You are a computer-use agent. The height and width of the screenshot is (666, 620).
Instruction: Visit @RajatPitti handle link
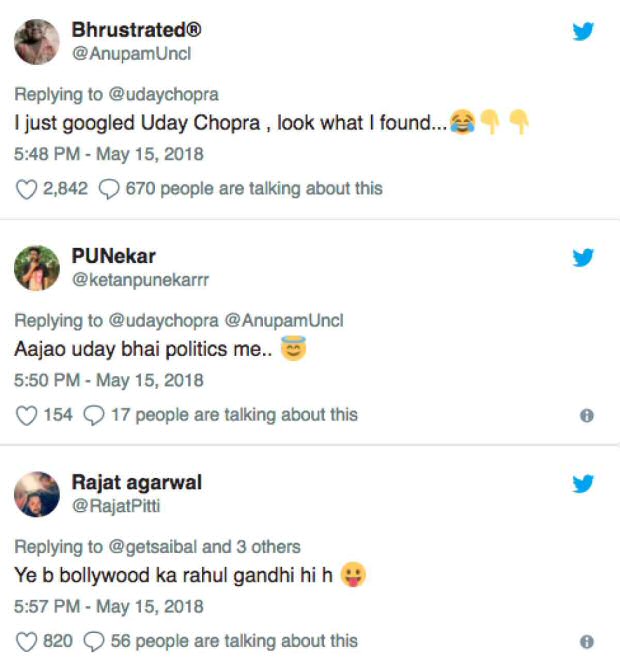[x=115, y=506]
